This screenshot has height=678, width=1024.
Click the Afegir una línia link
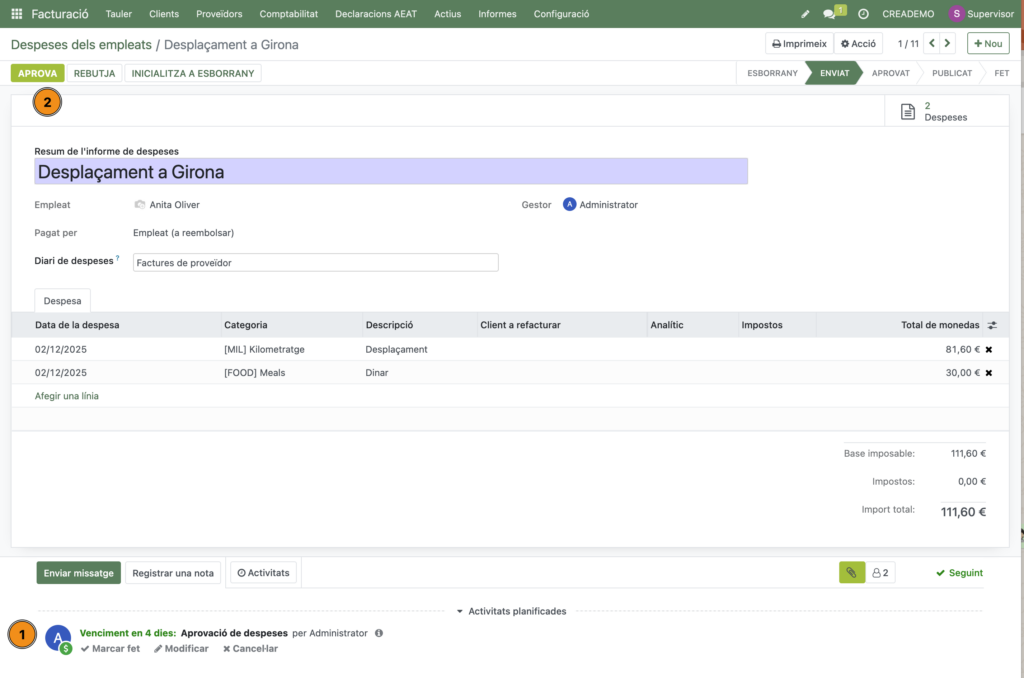tap(67, 396)
